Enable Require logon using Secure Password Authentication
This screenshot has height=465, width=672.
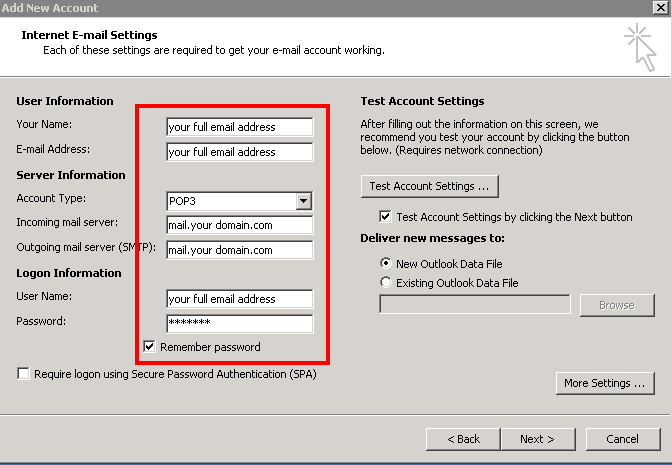(x=23, y=374)
